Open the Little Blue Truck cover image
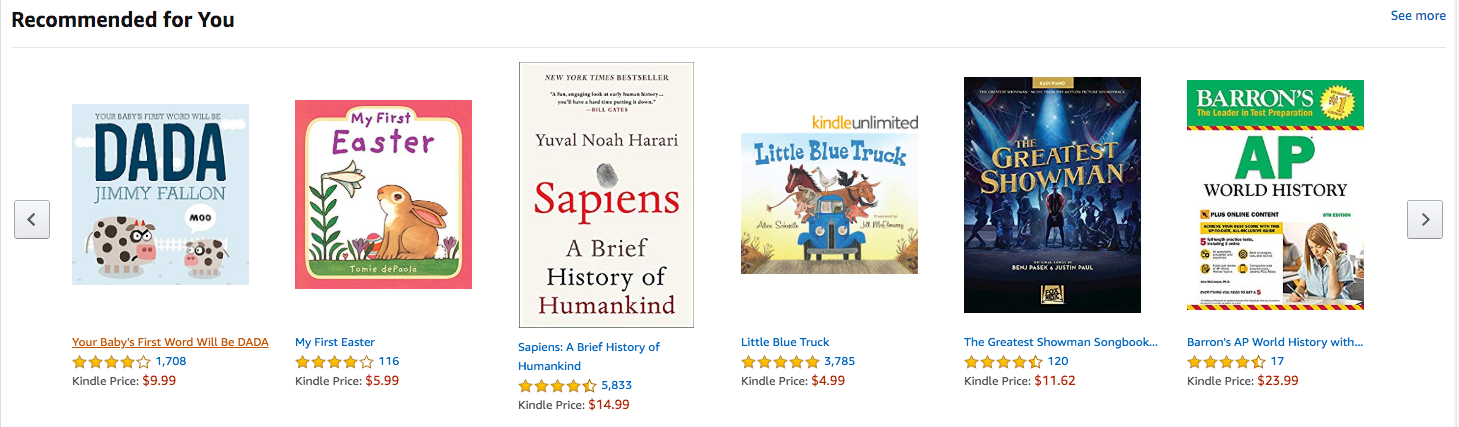Viewport: 1459px width, 427px height. tap(829, 203)
